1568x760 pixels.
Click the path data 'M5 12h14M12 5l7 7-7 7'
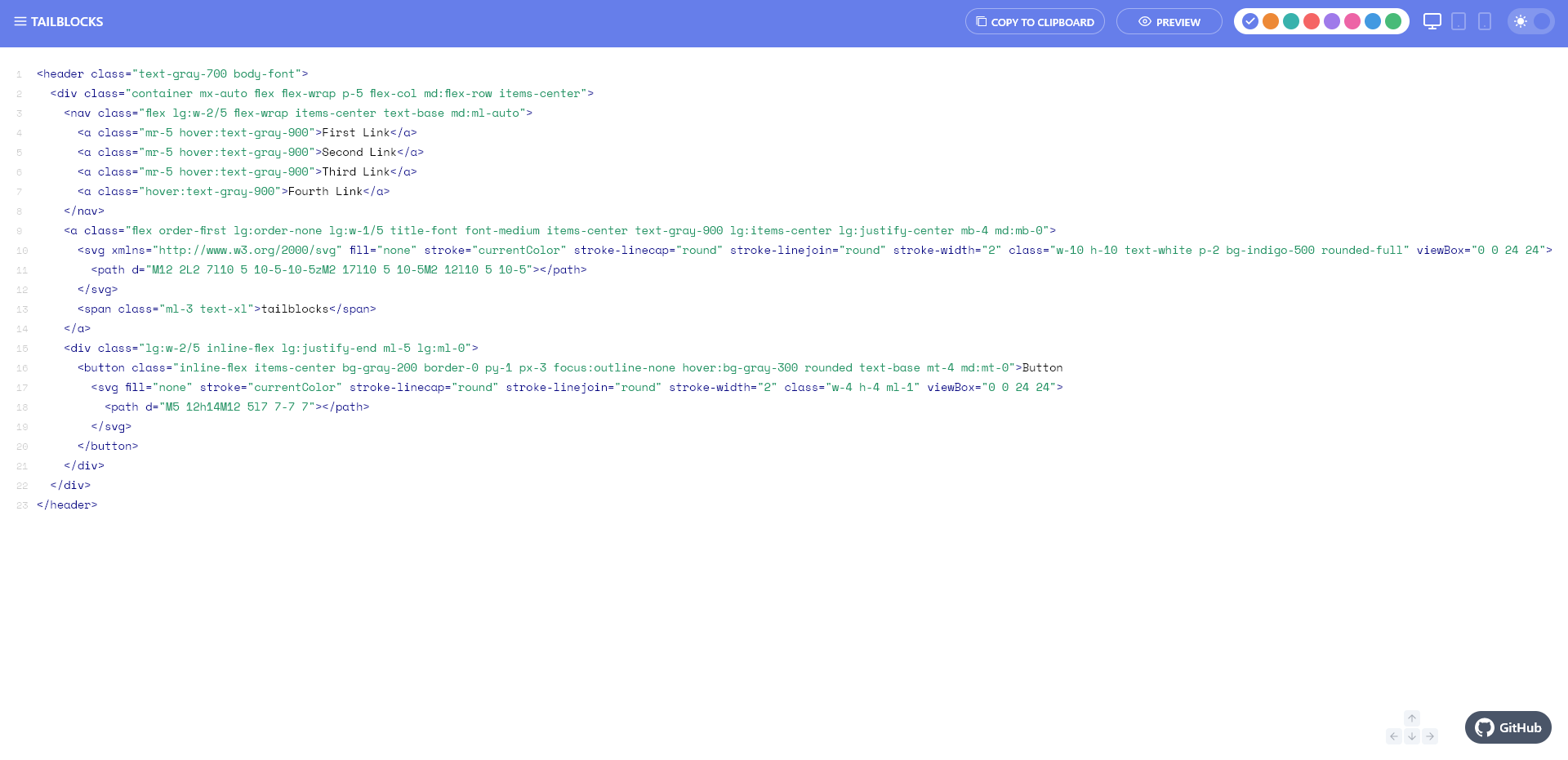pos(237,407)
